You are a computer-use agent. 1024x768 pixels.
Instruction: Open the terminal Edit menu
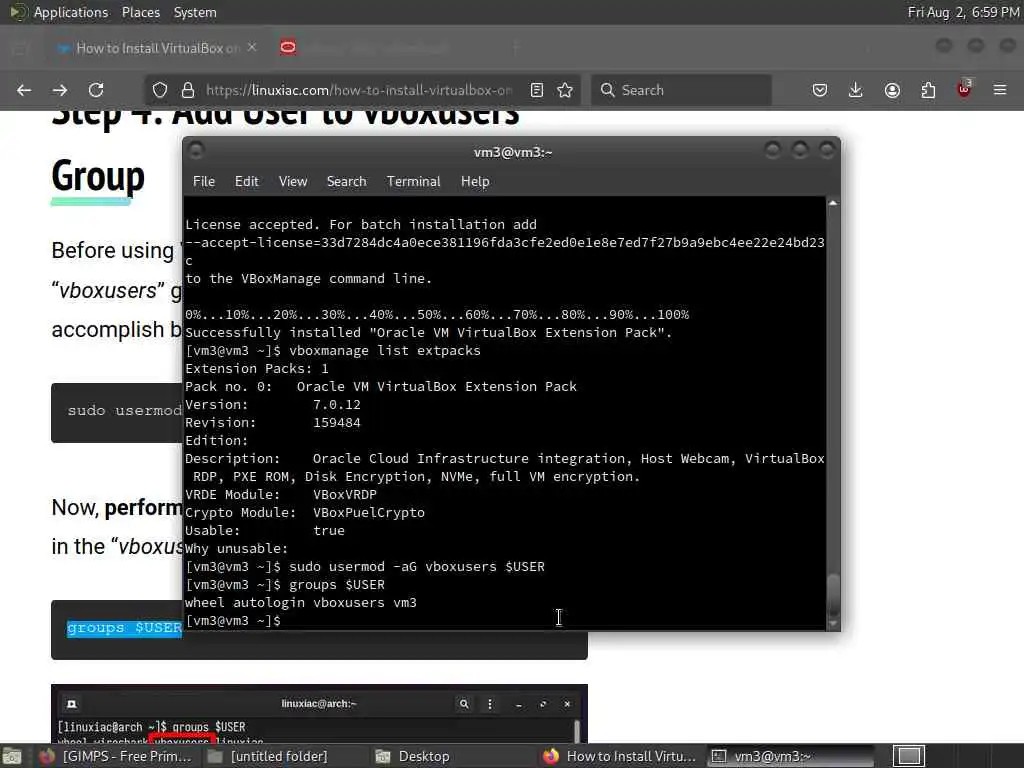click(247, 182)
